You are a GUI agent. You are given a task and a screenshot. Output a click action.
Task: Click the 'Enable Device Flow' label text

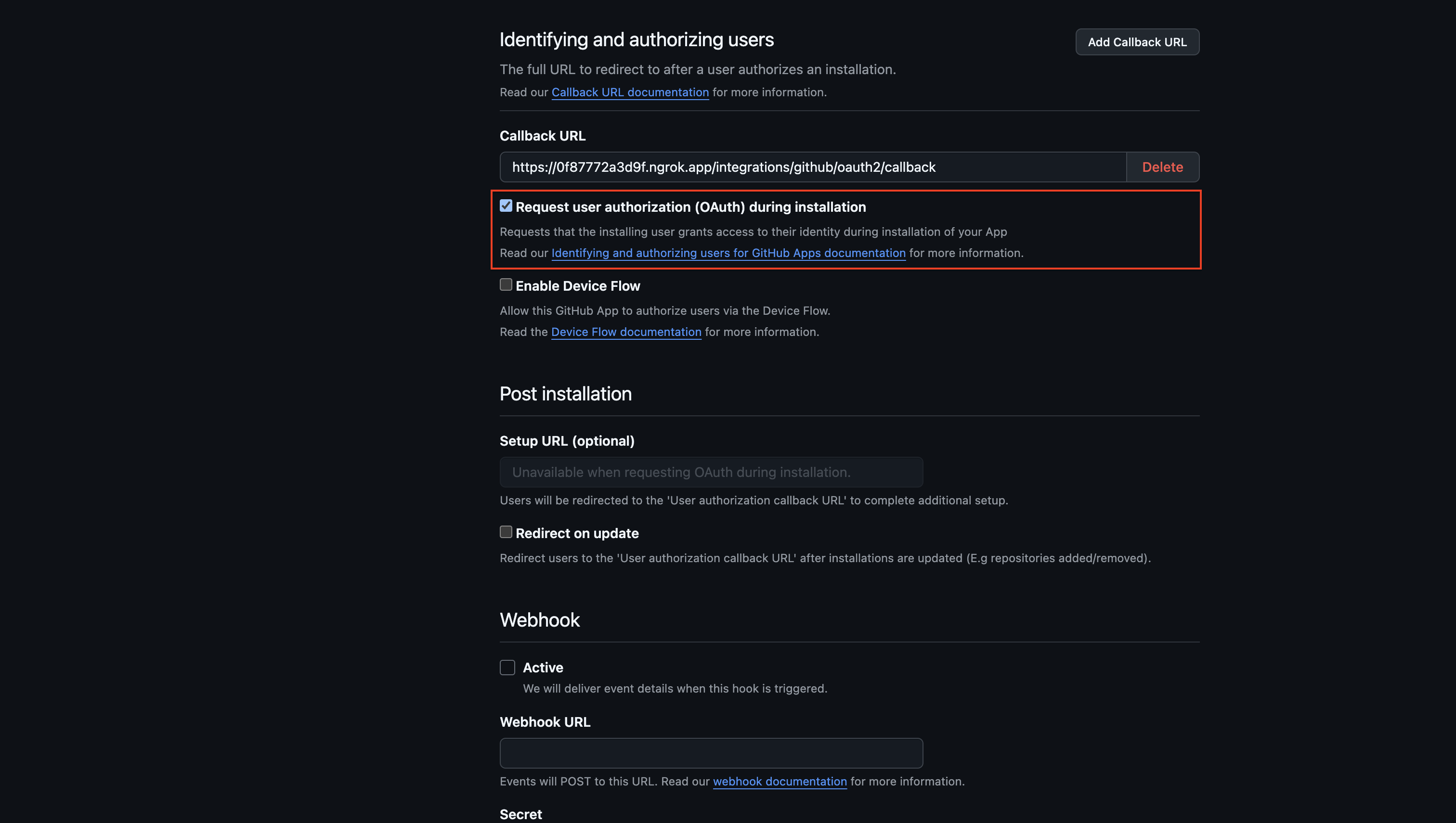(x=578, y=286)
